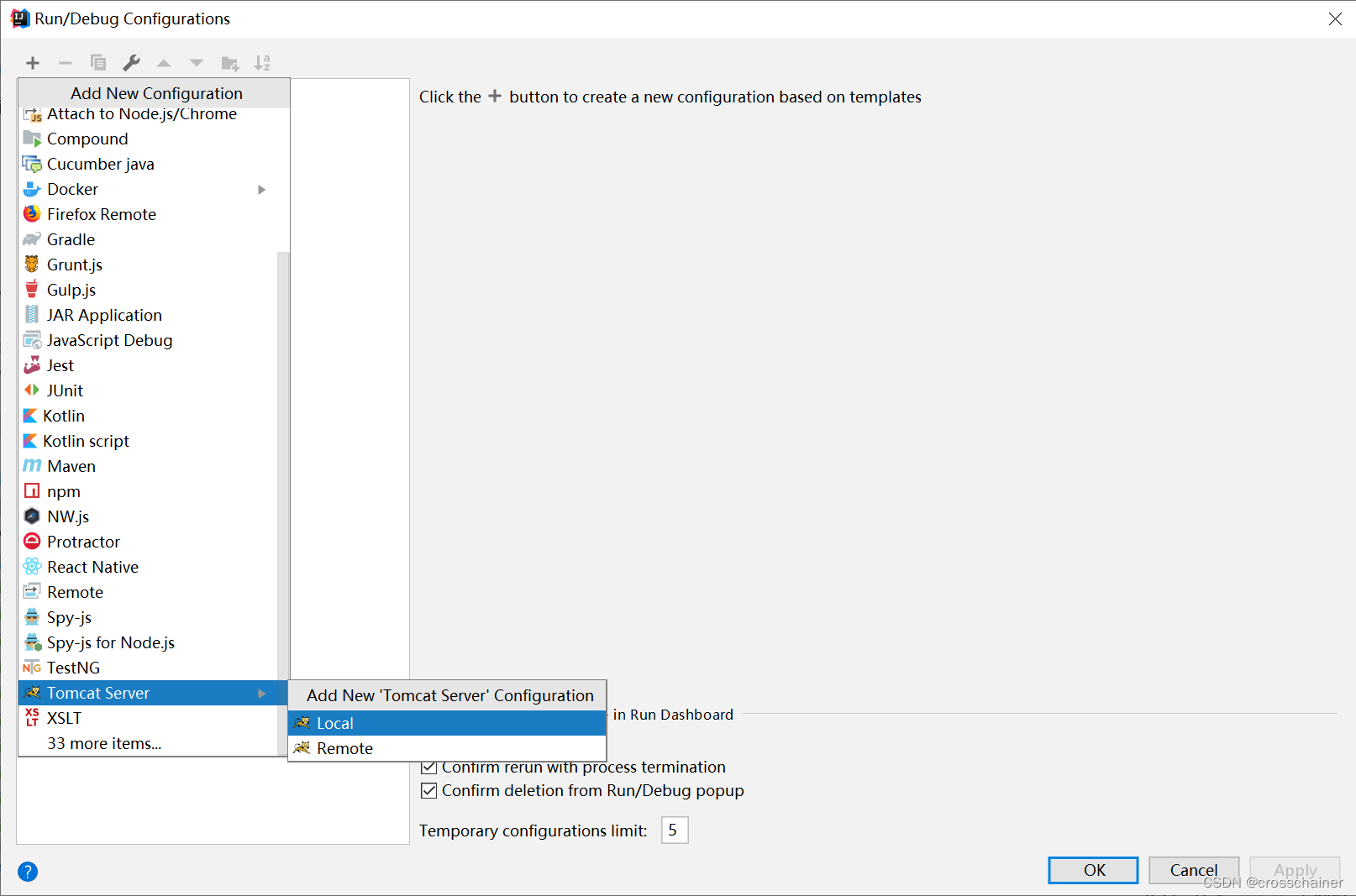Select the XSLT icon

32,717
